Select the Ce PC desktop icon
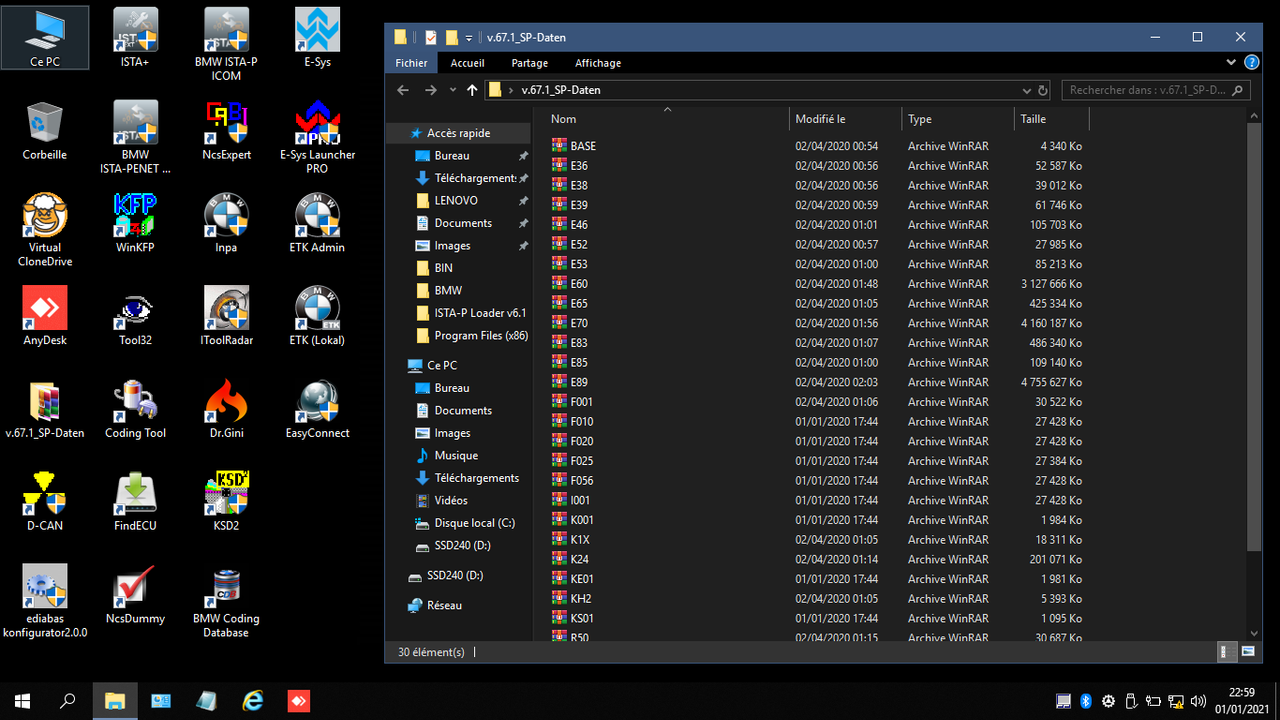This screenshot has height=720, width=1280. click(45, 38)
